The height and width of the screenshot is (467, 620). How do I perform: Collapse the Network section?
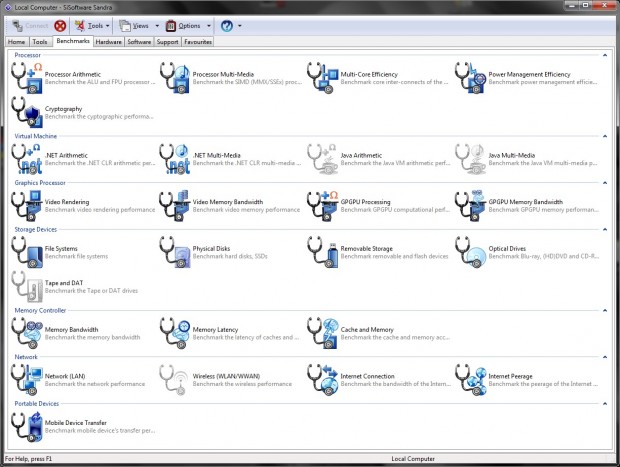605,357
